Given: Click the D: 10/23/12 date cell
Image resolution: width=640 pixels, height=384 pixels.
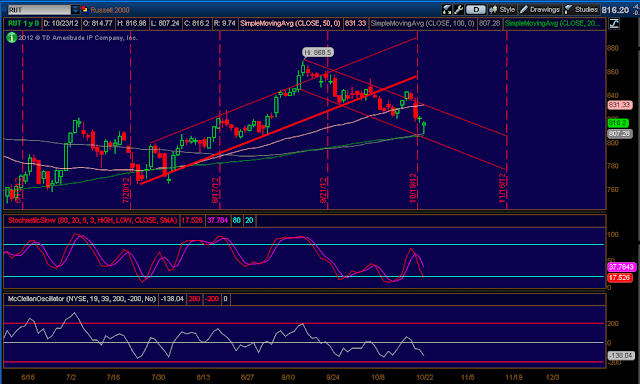Looking at the screenshot, I should [61, 24].
